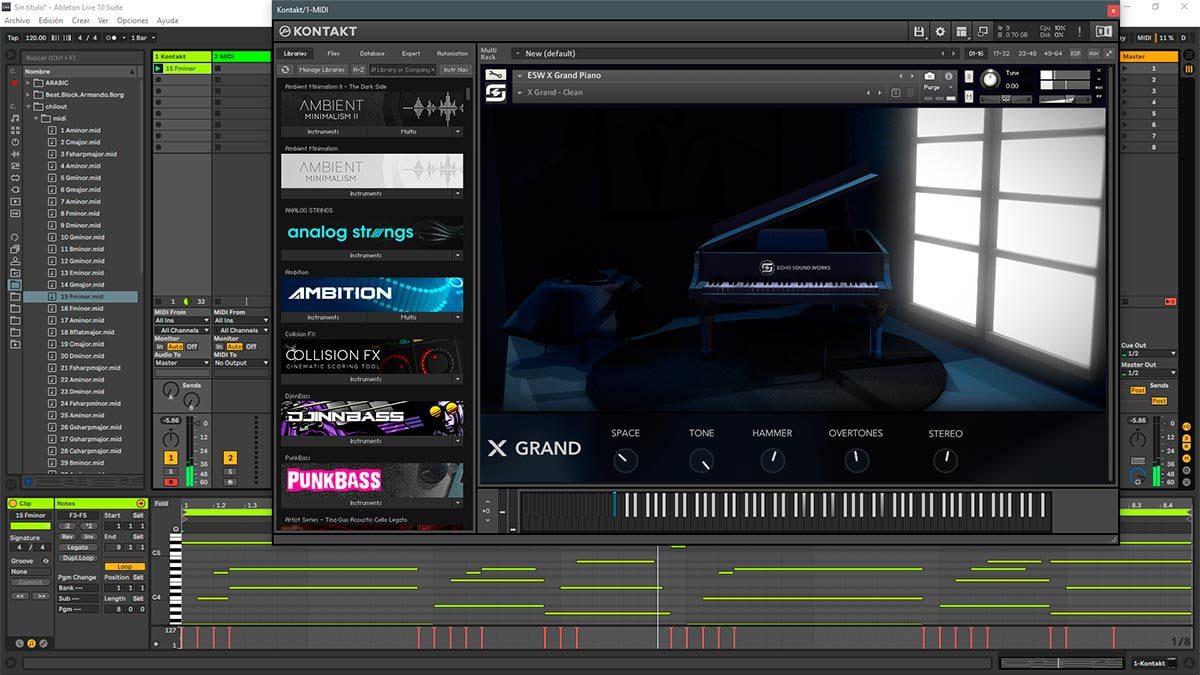The image size is (1200, 675).
Task: Toggle the piano roll Fold button
Action: pos(162,503)
